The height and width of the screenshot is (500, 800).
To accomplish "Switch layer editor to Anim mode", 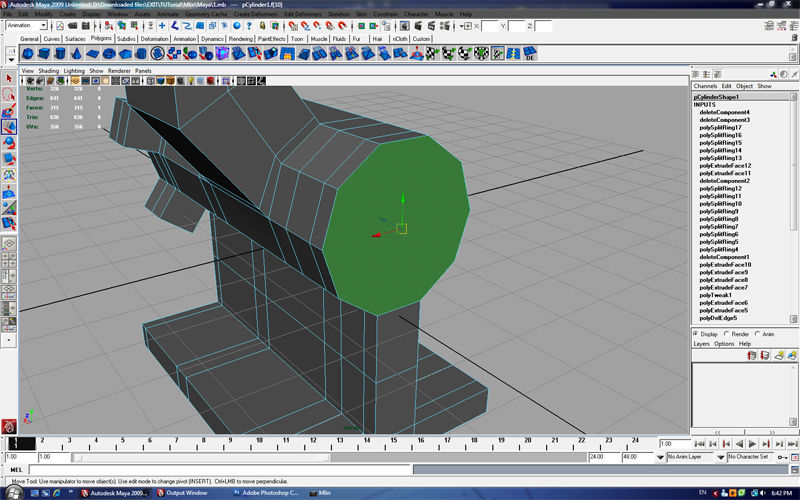I will click(x=759, y=334).
